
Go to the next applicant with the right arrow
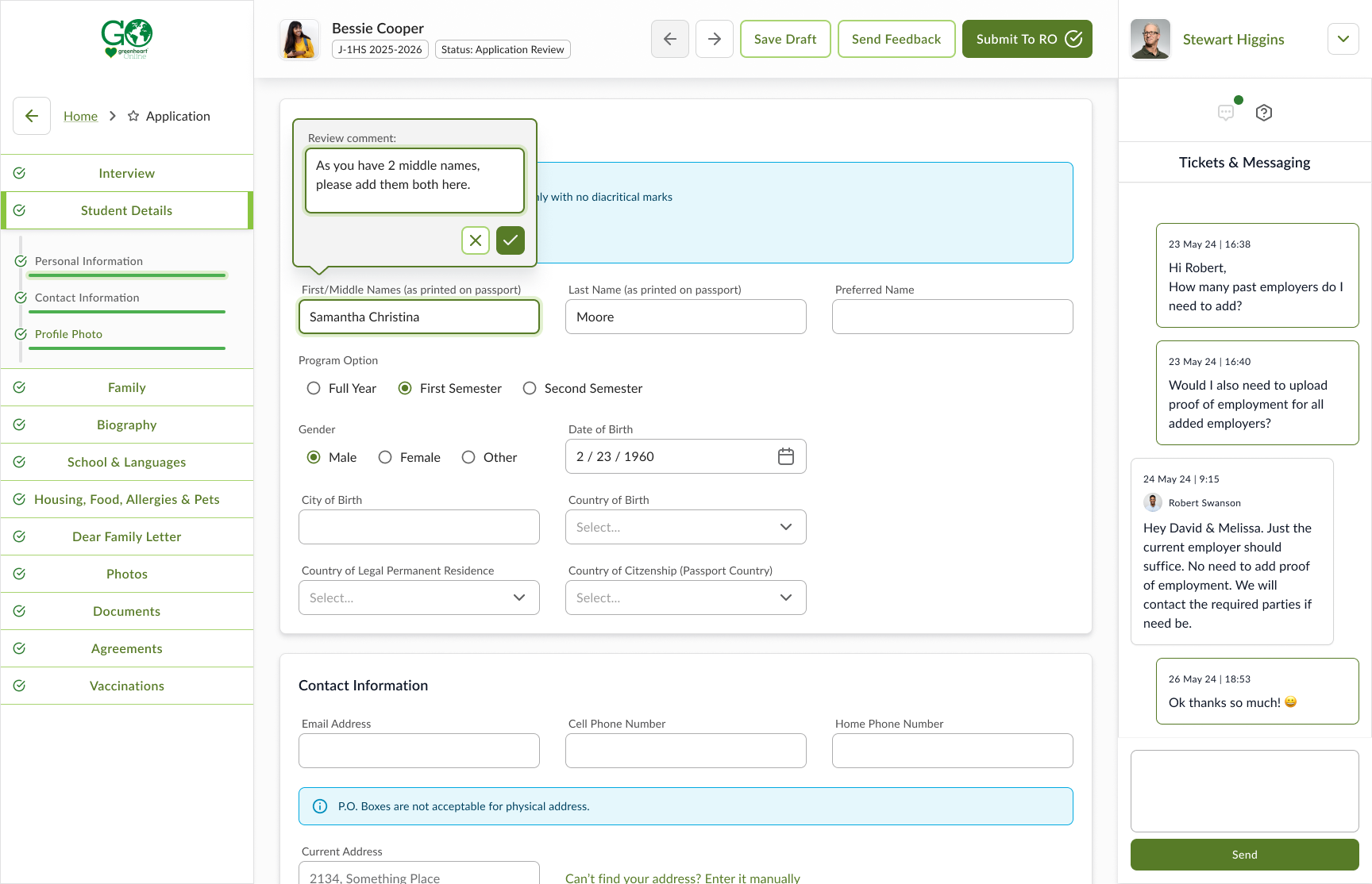(x=715, y=39)
